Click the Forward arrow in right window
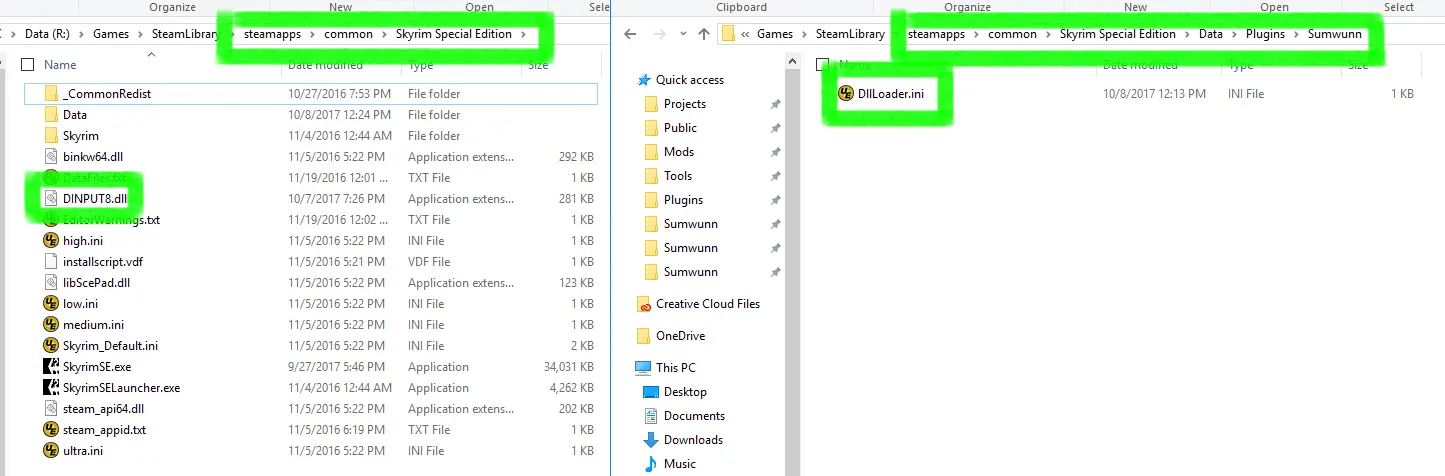The height and width of the screenshot is (476, 1445). coord(658,34)
